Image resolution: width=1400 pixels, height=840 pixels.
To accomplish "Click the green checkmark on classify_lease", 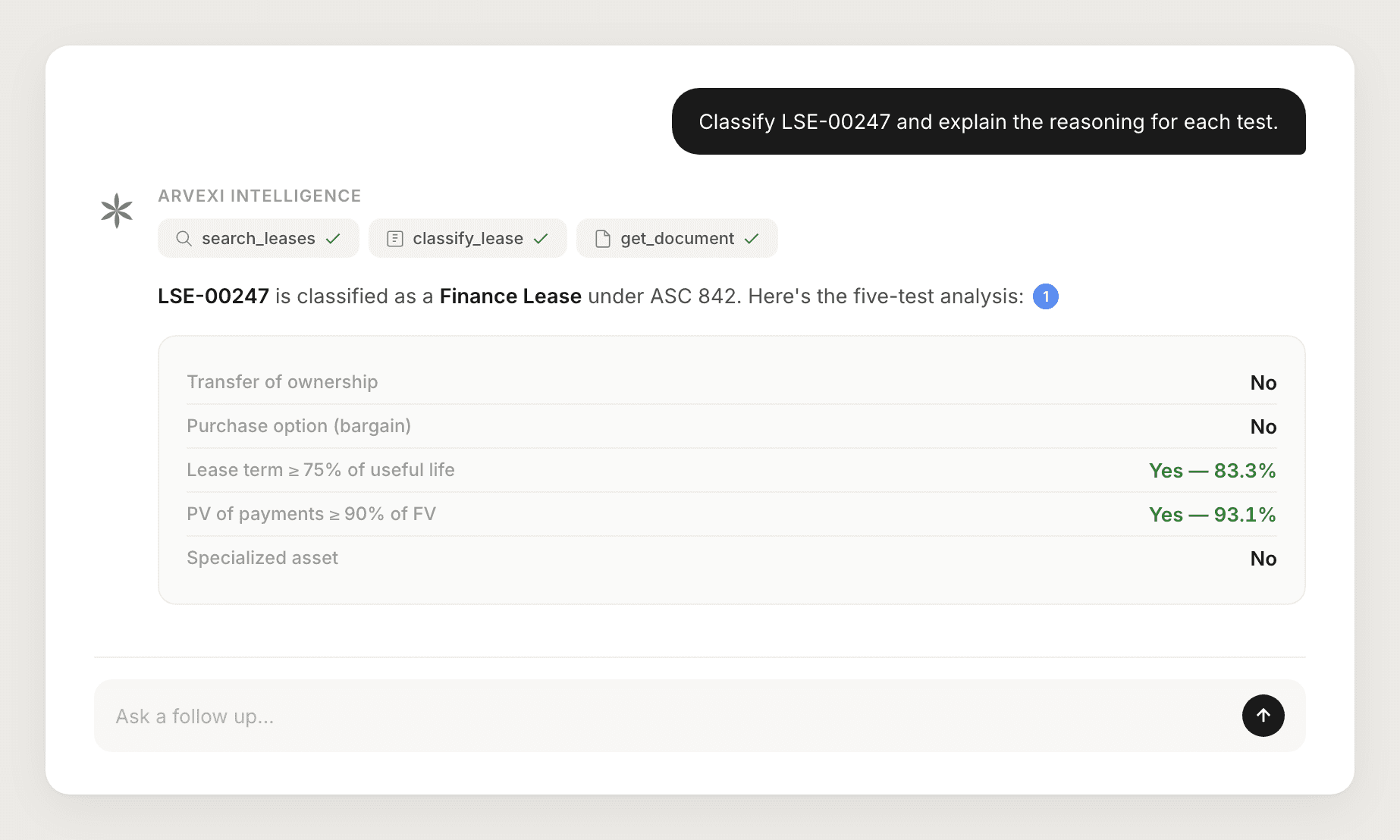I will pyautogui.click(x=541, y=238).
